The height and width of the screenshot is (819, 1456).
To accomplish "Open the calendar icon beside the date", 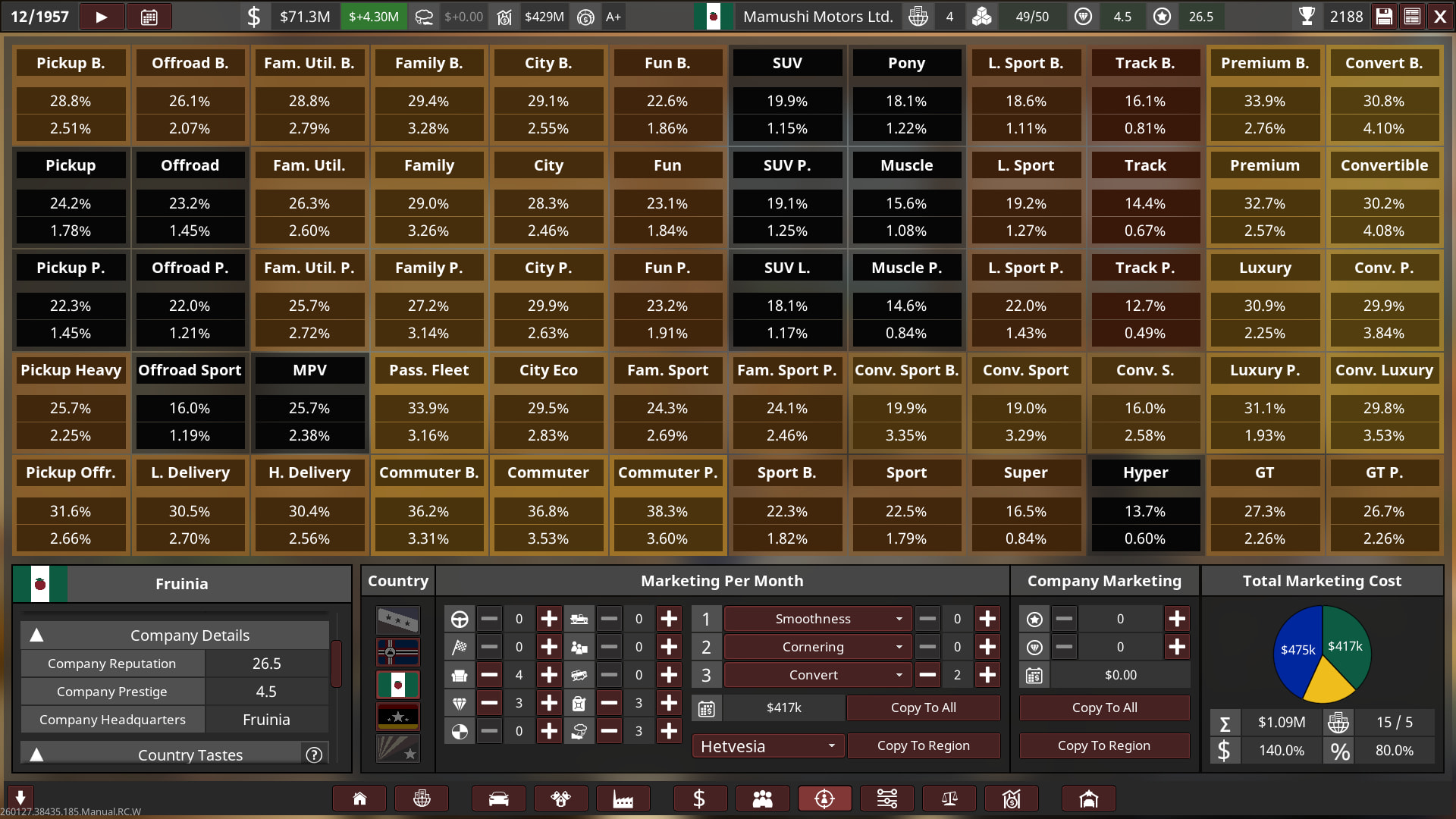I will (149, 17).
